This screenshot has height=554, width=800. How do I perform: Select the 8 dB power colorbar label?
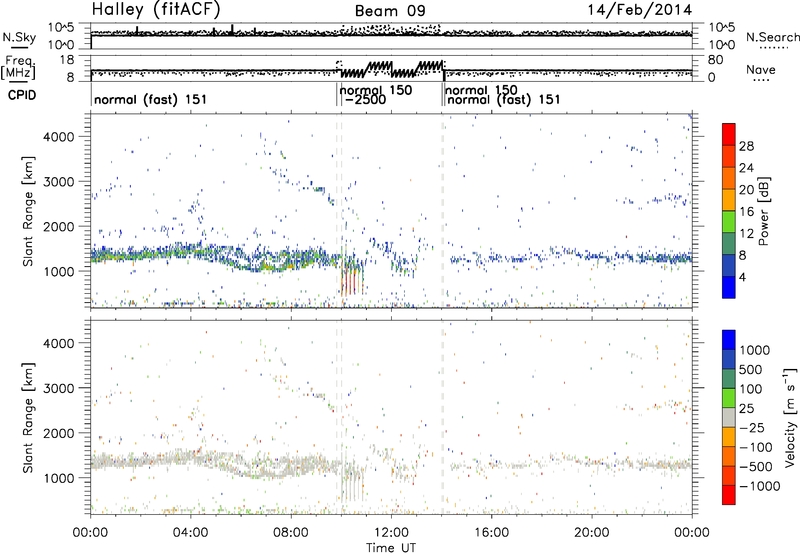tap(743, 255)
